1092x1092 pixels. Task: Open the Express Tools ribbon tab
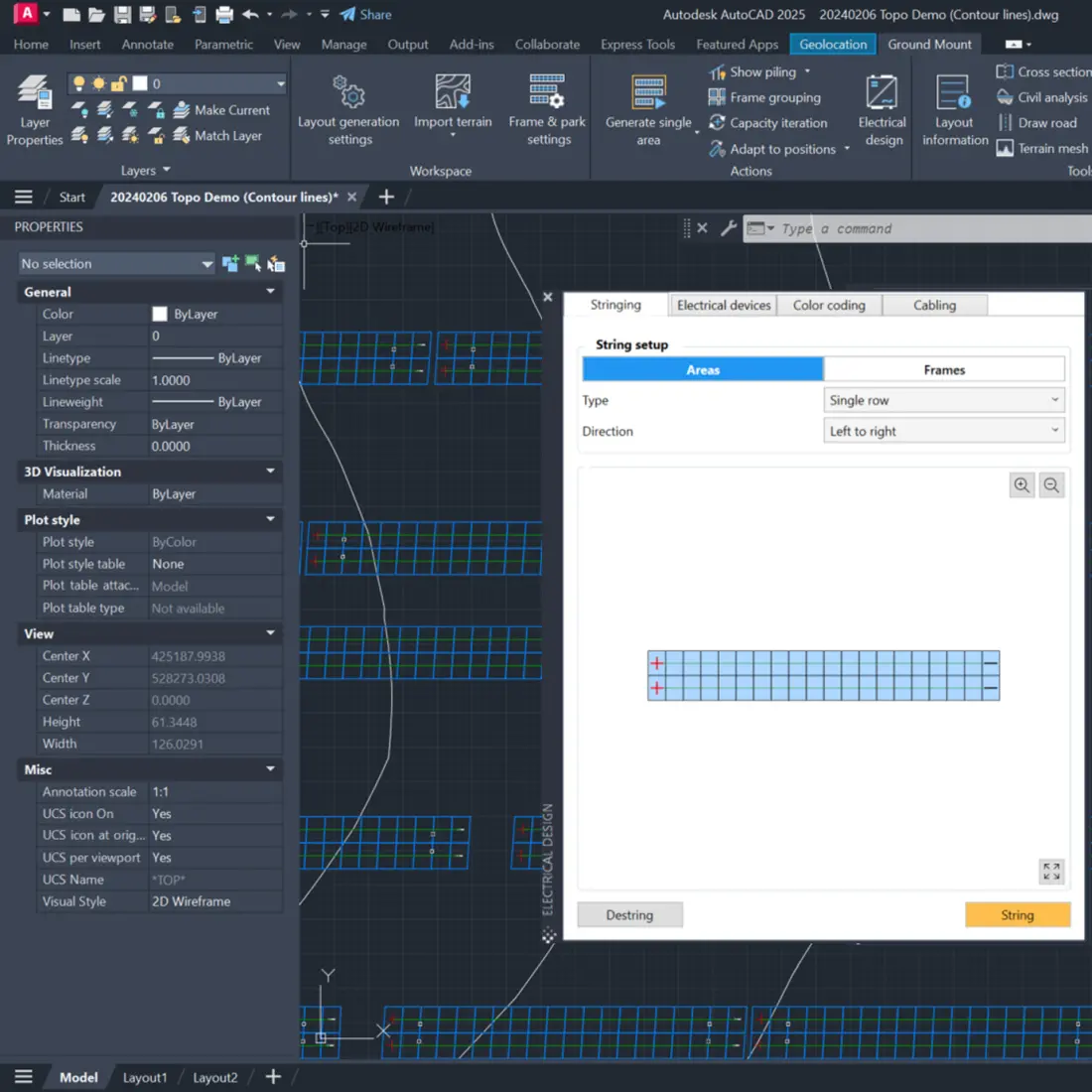tap(637, 44)
